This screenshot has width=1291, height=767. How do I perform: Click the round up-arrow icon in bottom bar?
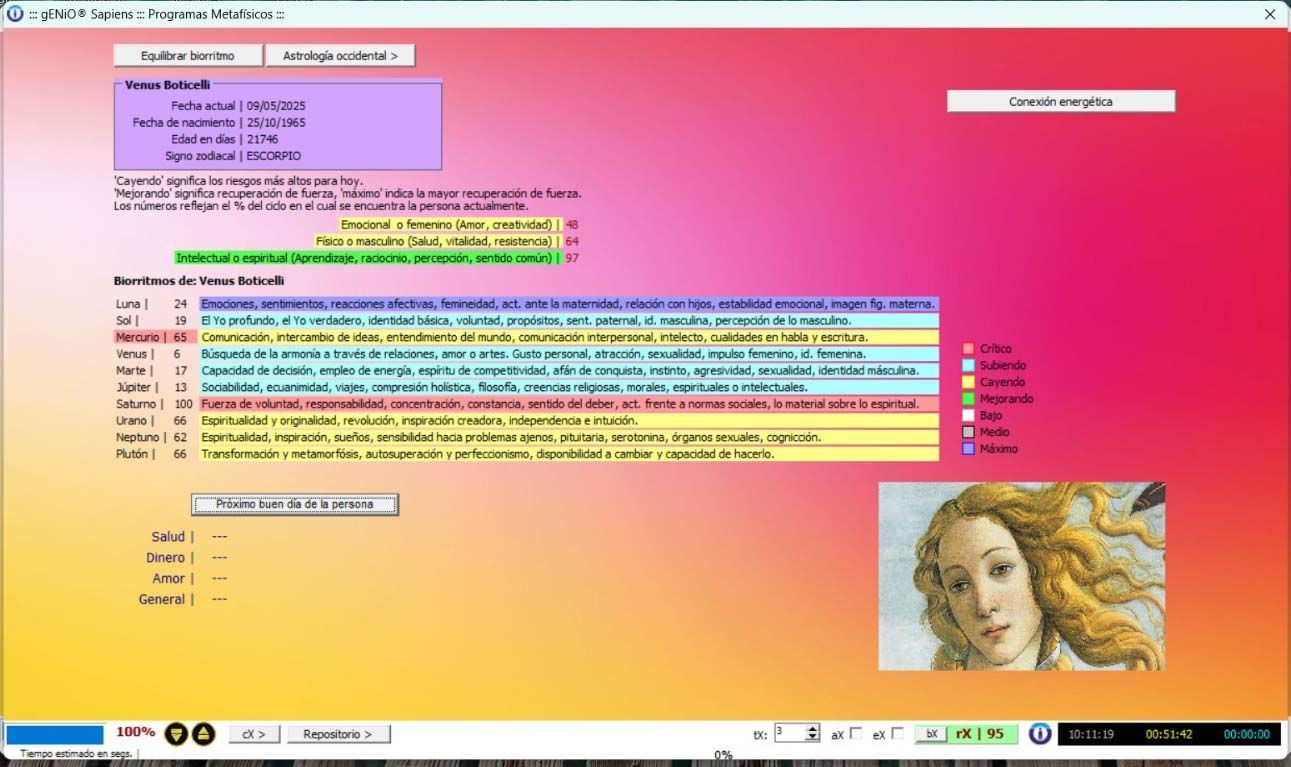(203, 734)
